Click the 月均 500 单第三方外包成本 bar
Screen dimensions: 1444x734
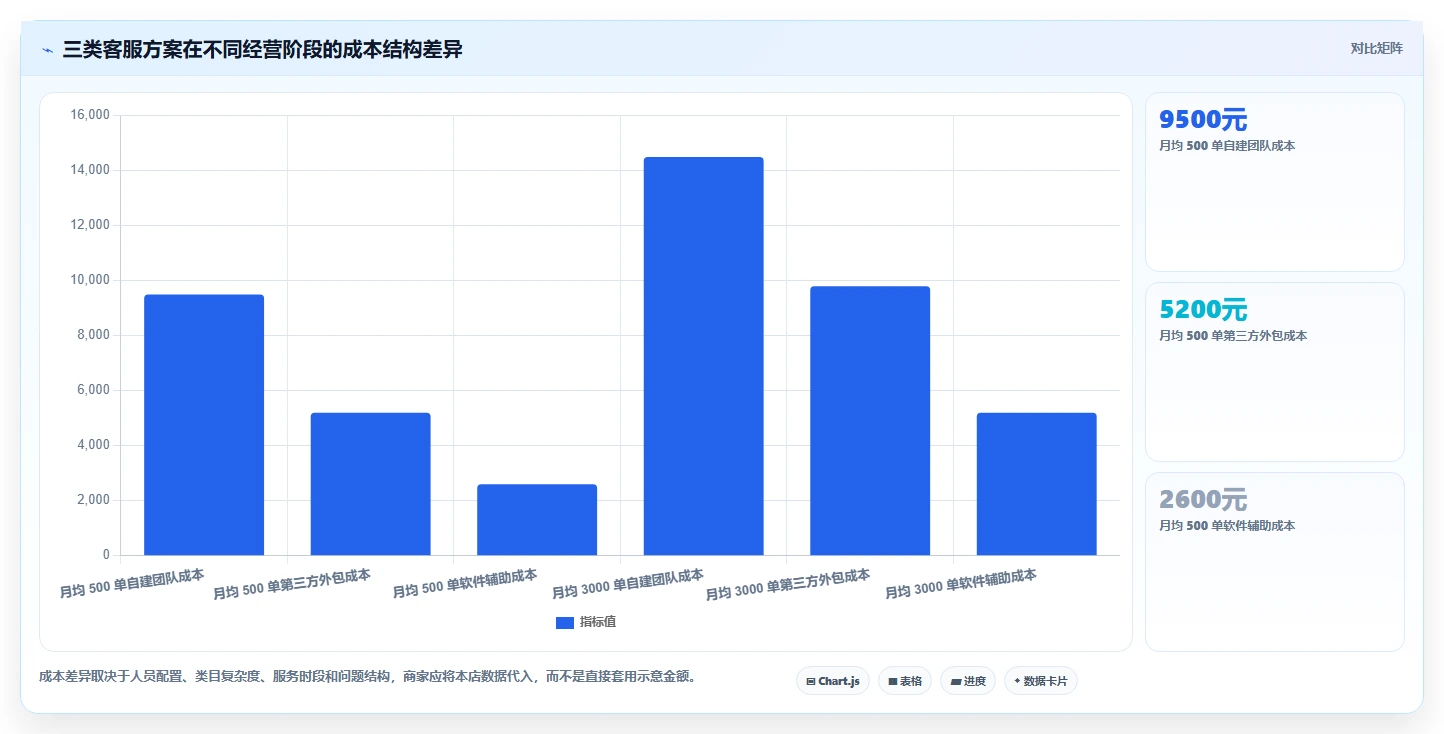370,484
